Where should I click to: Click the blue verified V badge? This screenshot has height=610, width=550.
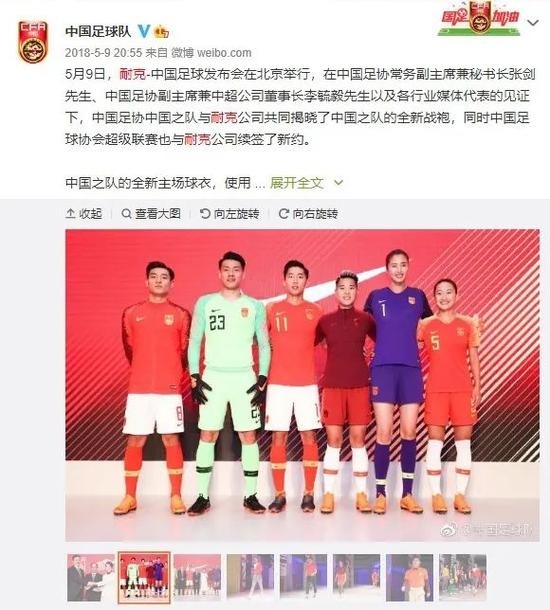point(144,31)
